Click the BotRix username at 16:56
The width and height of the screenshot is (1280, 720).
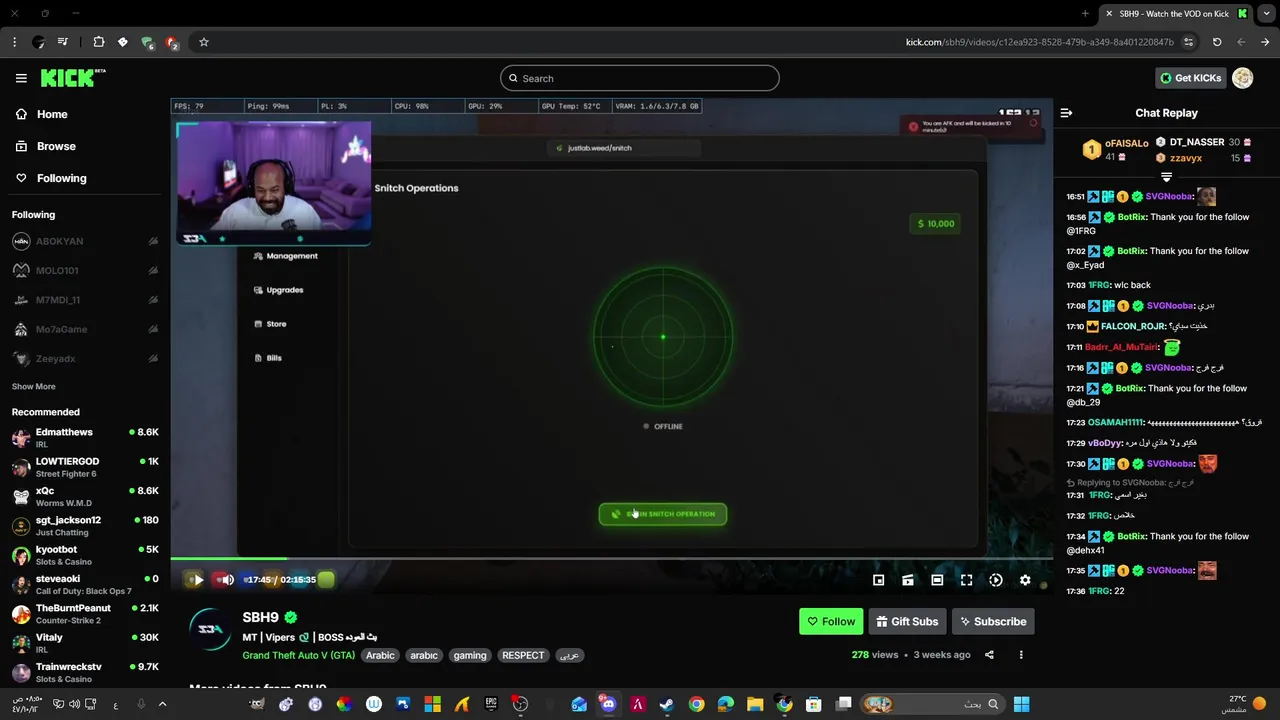coord(1131,217)
